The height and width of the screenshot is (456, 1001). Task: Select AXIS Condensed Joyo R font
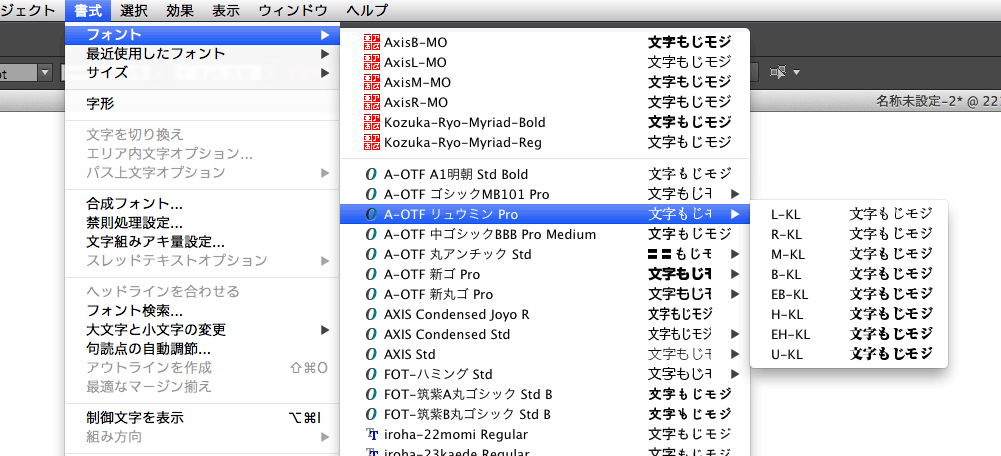pyautogui.click(x=545, y=314)
